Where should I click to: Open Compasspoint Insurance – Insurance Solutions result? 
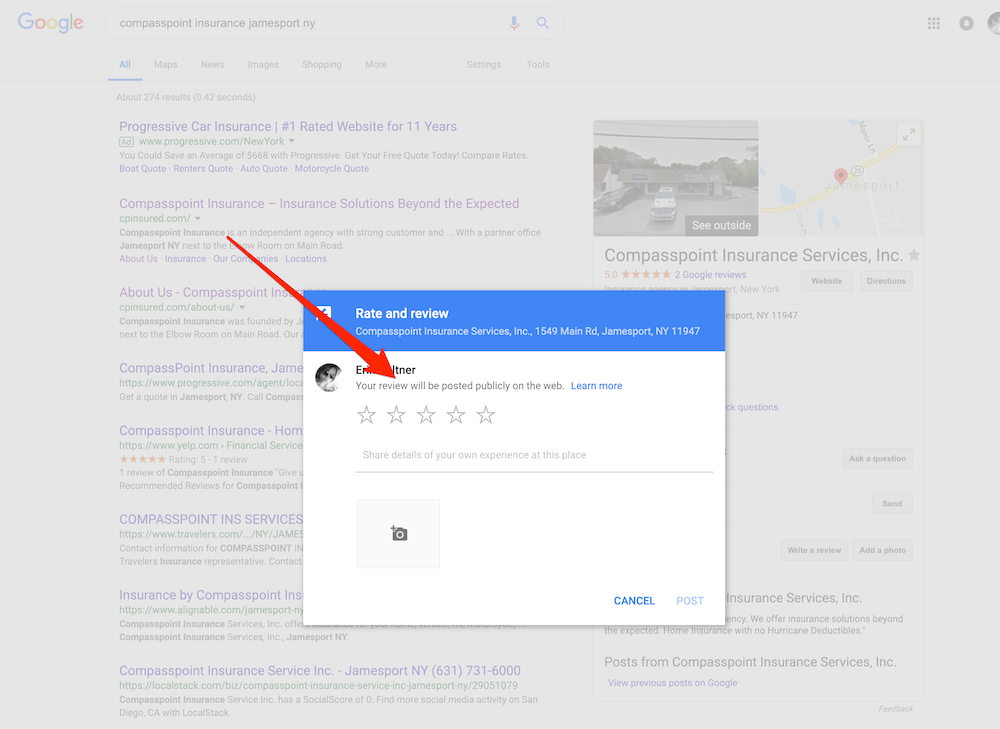coord(319,203)
